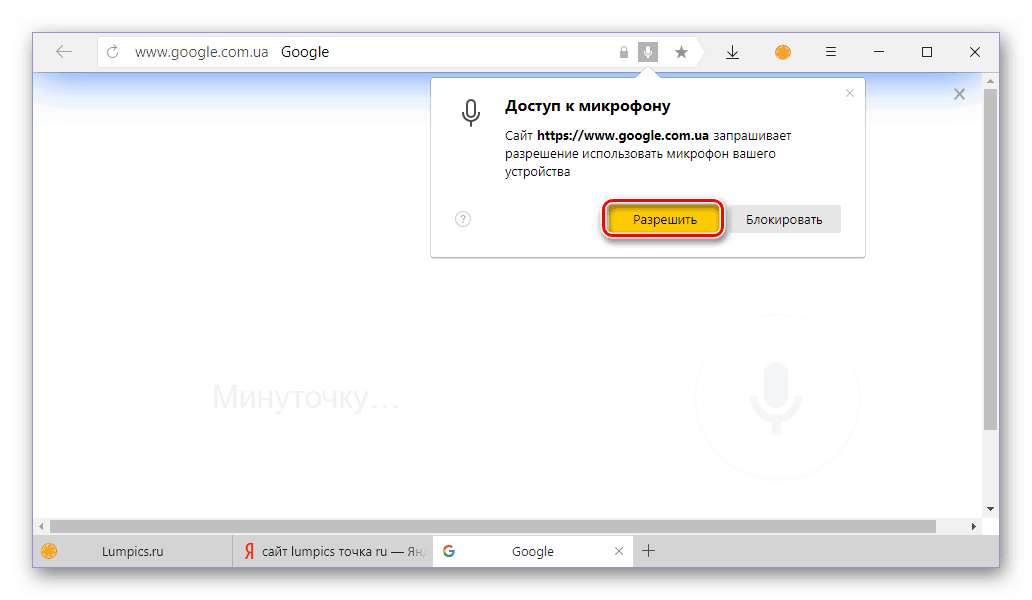Click the help question mark in popup
1032x600 pixels.
[x=463, y=219]
